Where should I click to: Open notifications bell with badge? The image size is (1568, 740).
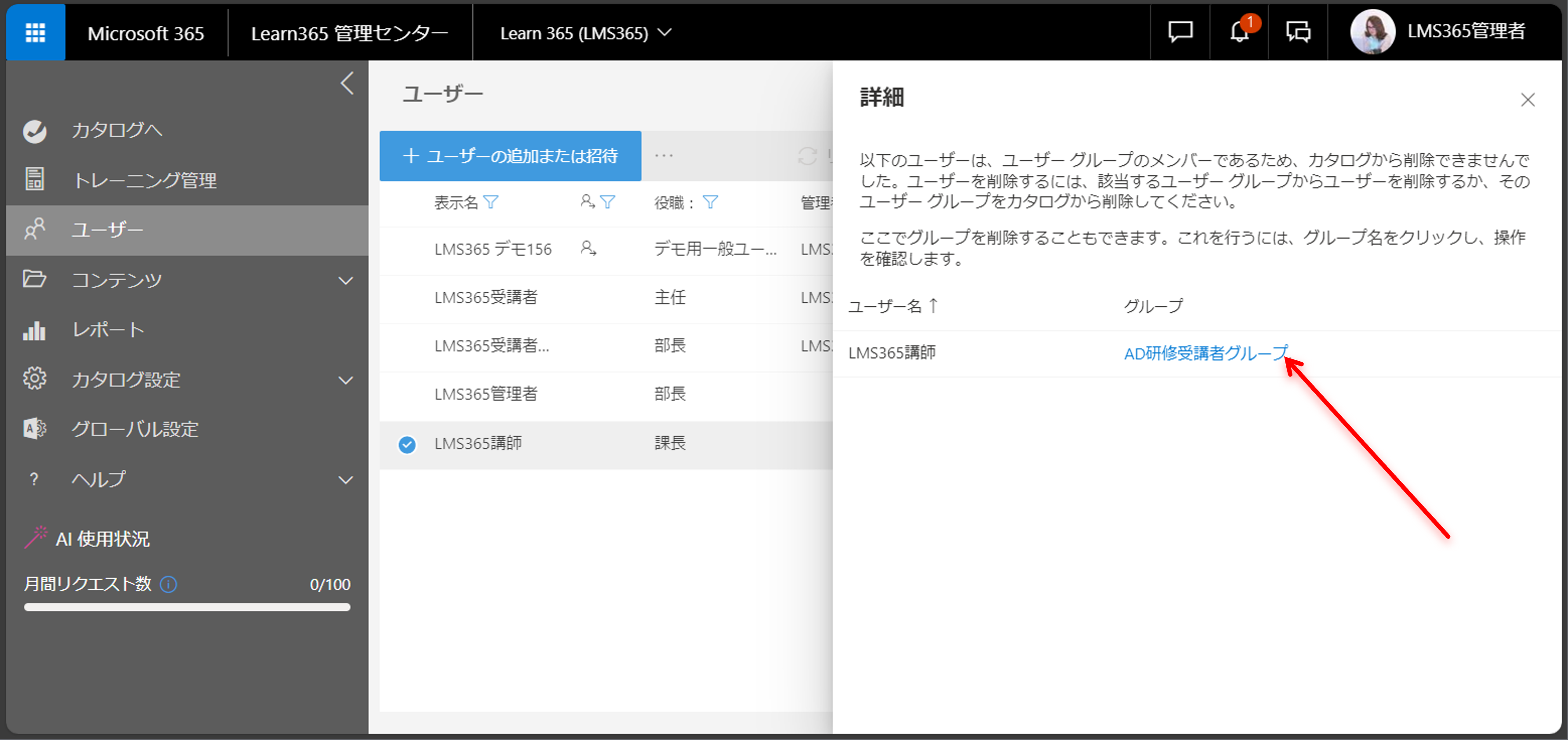[x=1239, y=32]
